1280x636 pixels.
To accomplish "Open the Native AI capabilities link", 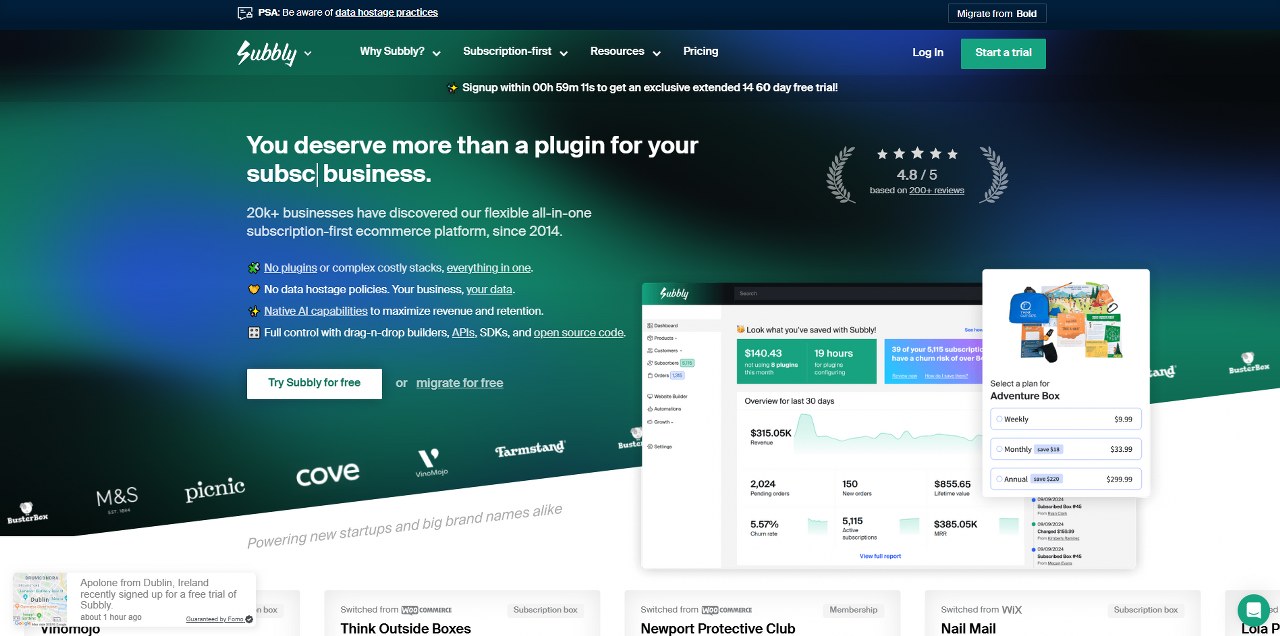I will (315, 312).
